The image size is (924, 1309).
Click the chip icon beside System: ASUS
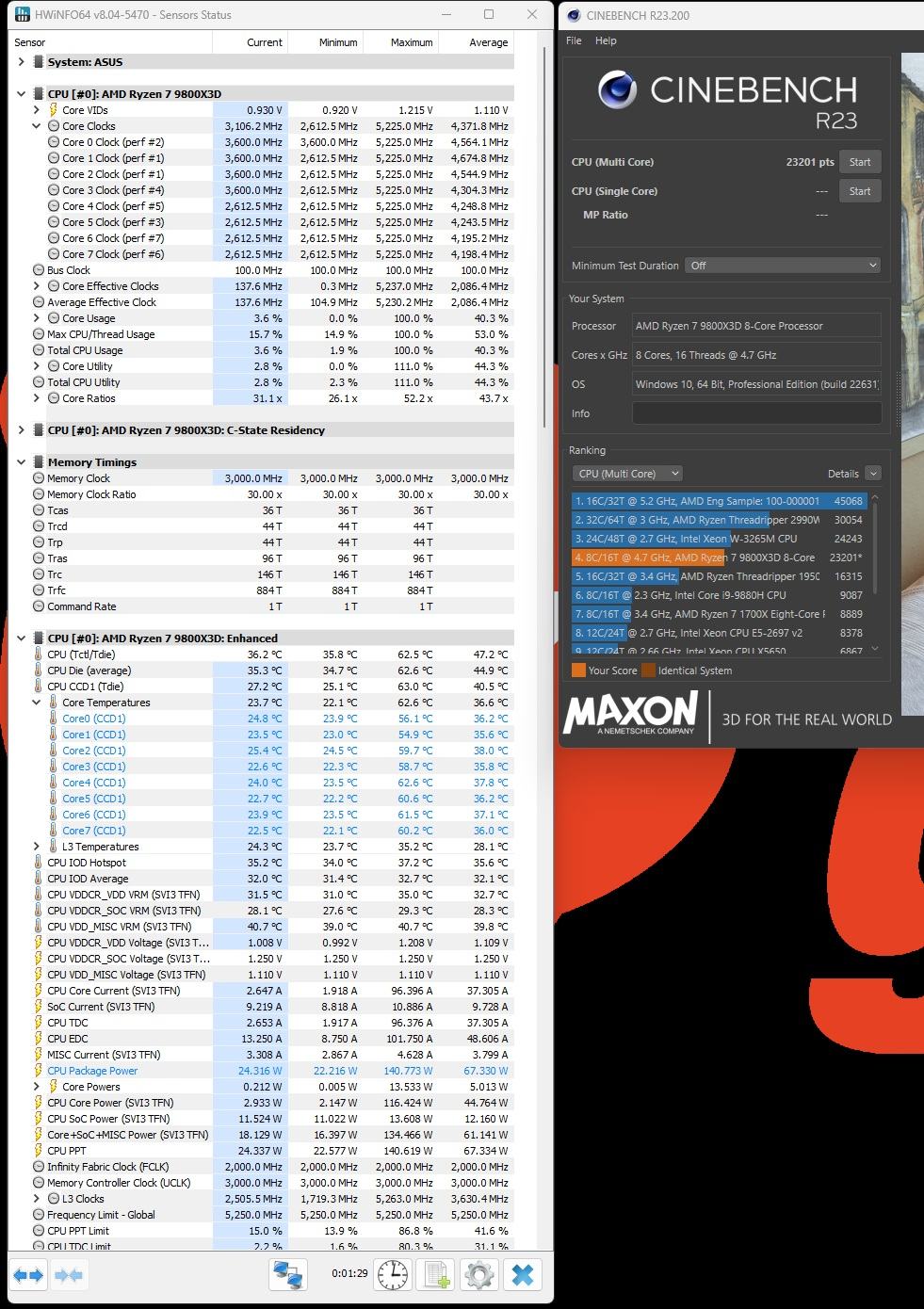[38, 62]
